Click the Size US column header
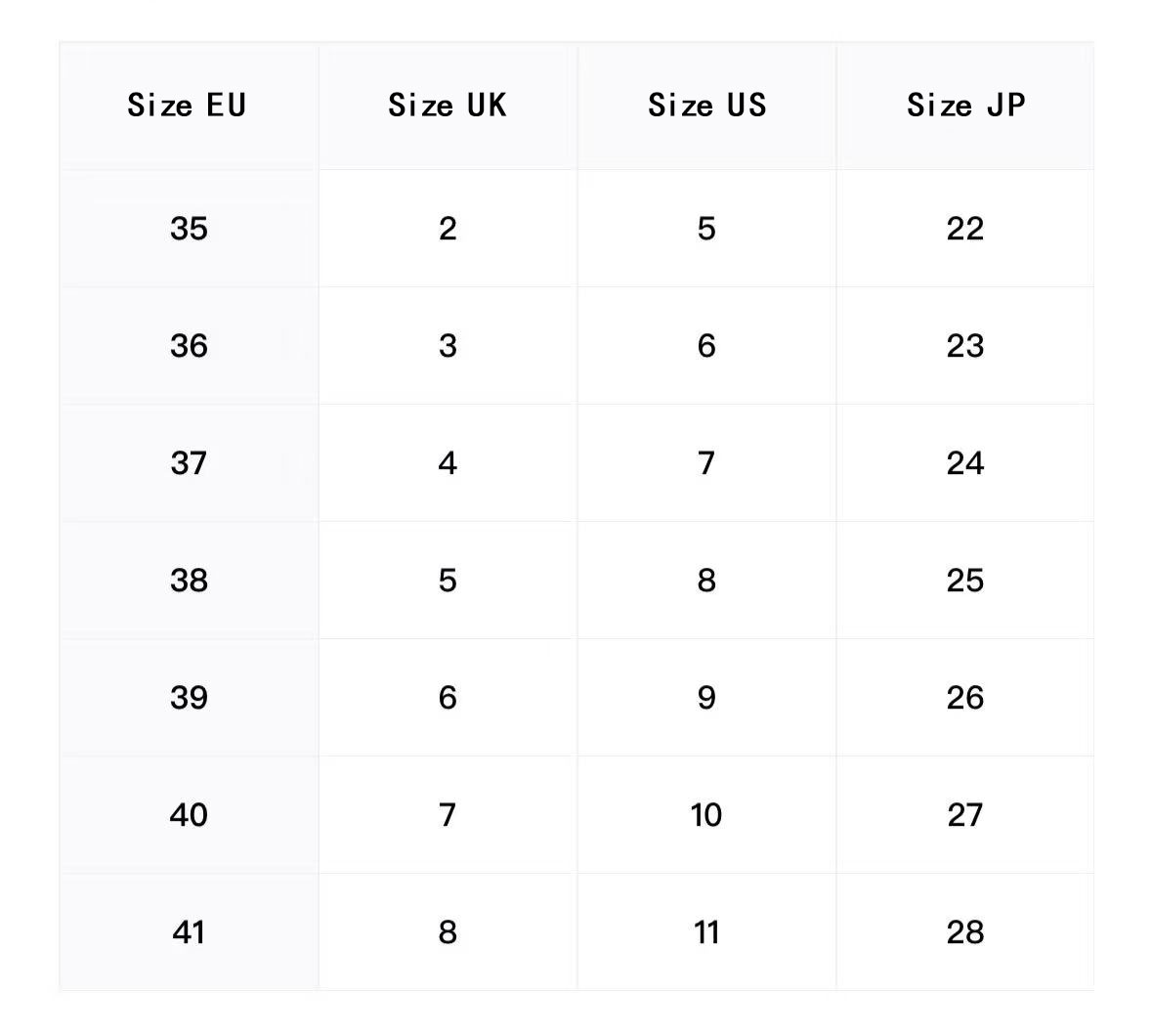This screenshot has width=1152, height=1036. click(706, 106)
